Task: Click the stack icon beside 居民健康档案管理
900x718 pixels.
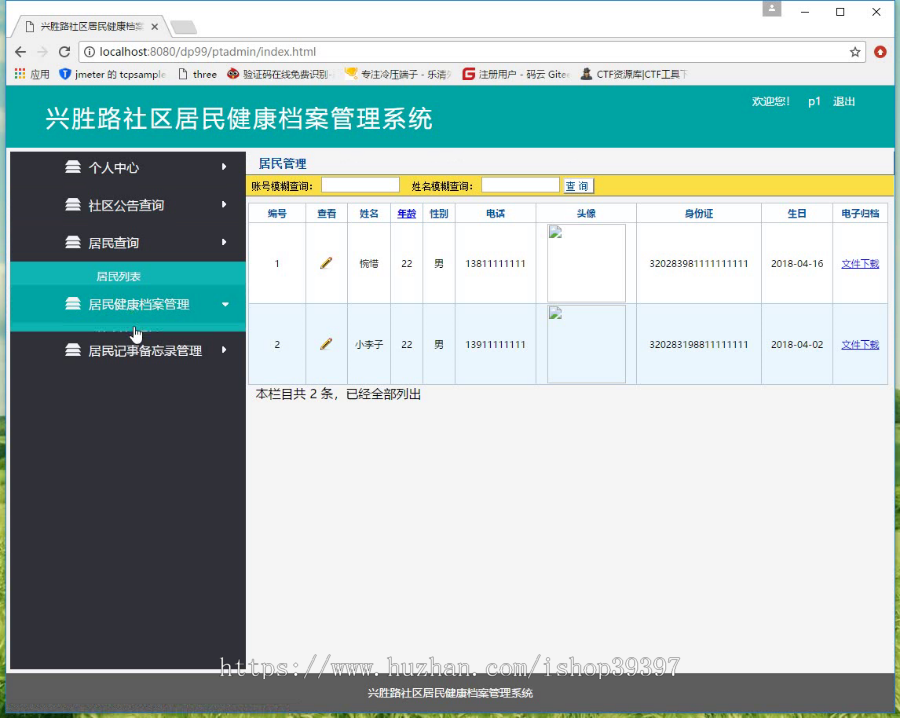Action: (73, 304)
